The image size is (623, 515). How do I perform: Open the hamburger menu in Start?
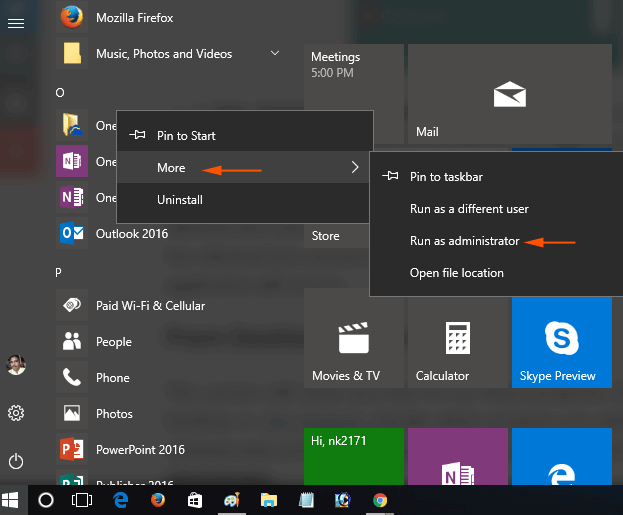pyautogui.click(x=16, y=23)
